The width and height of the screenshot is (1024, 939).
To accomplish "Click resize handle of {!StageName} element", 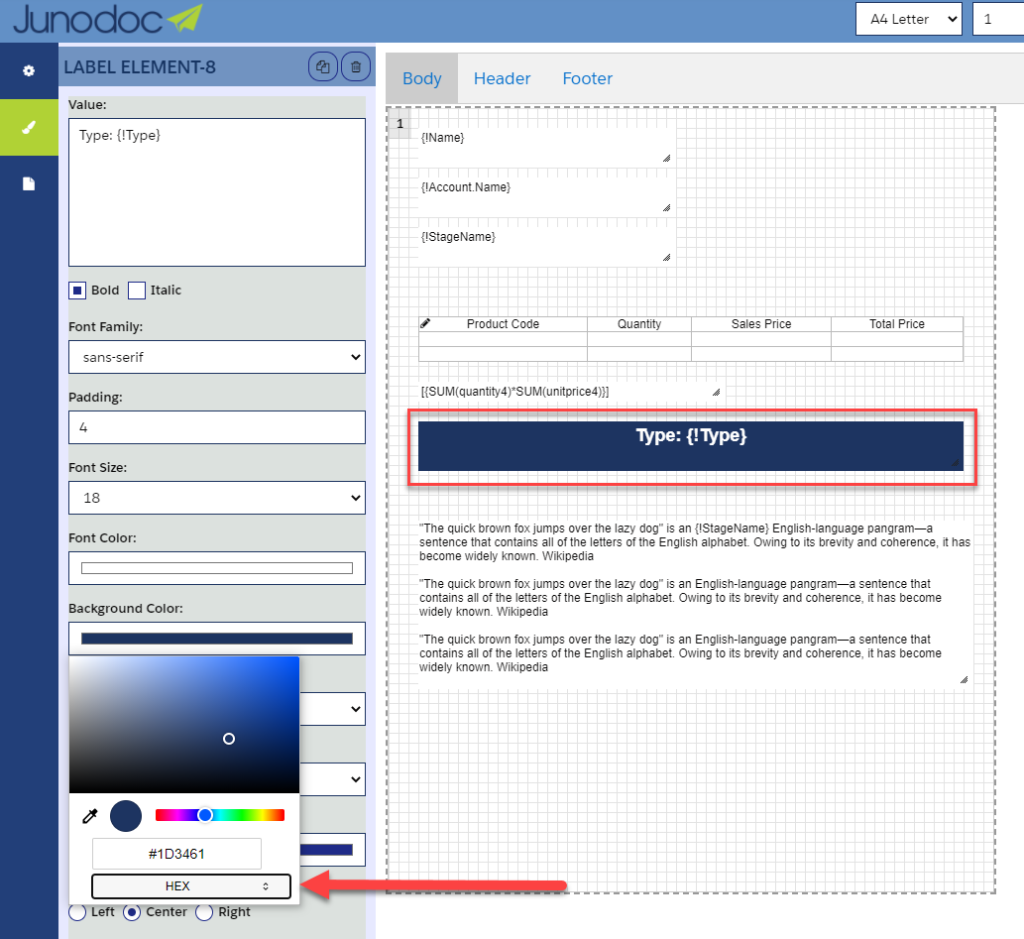I will (666, 257).
